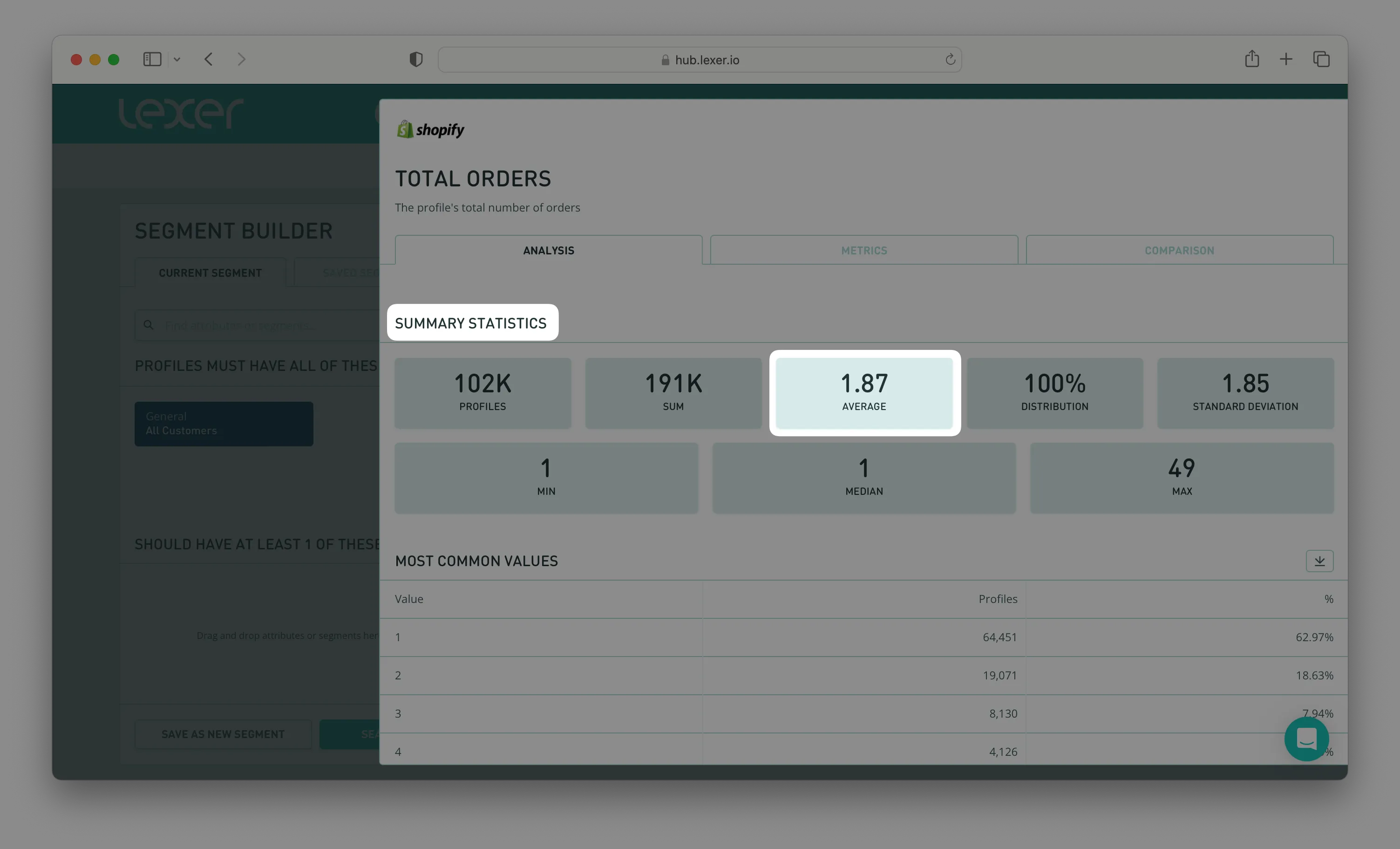
Task: Switch to the Comparison tab
Action: pyautogui.click(x=1179, y=250)
